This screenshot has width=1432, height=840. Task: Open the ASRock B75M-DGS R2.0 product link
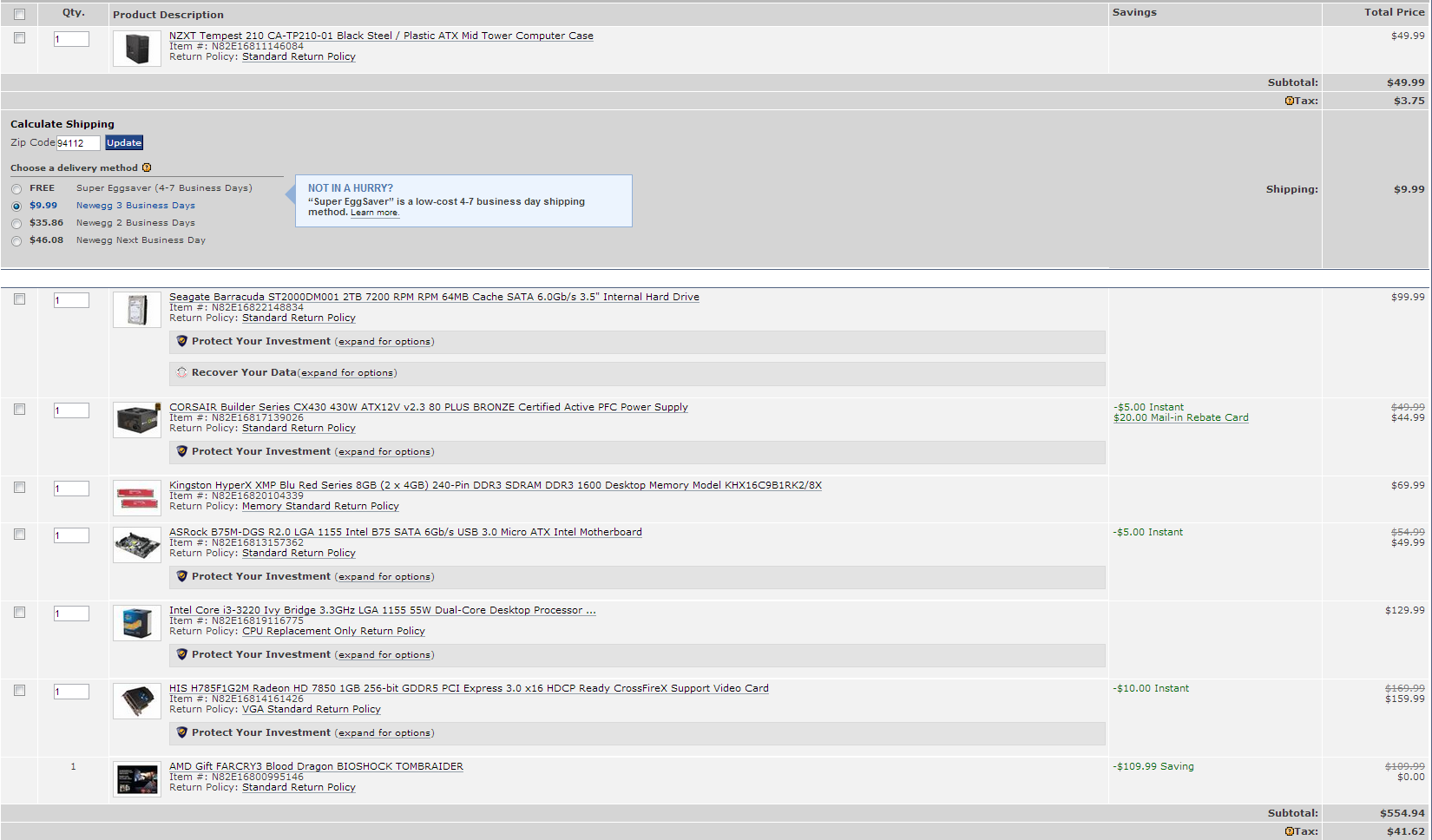[405, 532]
